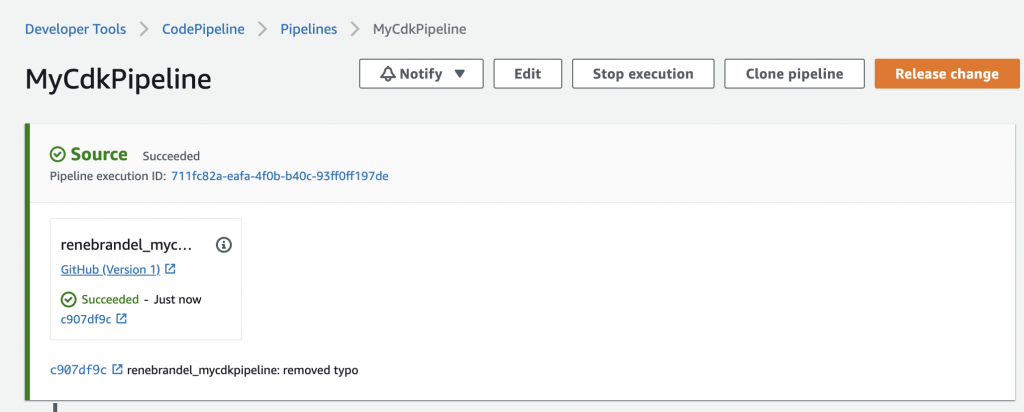Click the green checkmark beside Succeeded - Just now
1024x412 pixels.
69,300
